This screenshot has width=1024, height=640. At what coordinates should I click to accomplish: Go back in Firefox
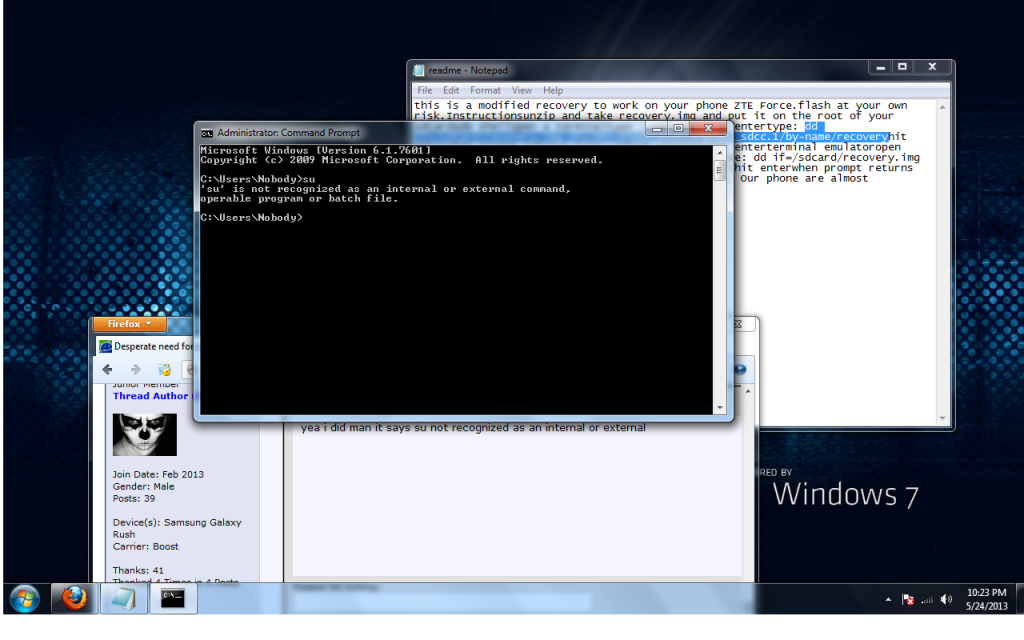[x=108, y=370]
